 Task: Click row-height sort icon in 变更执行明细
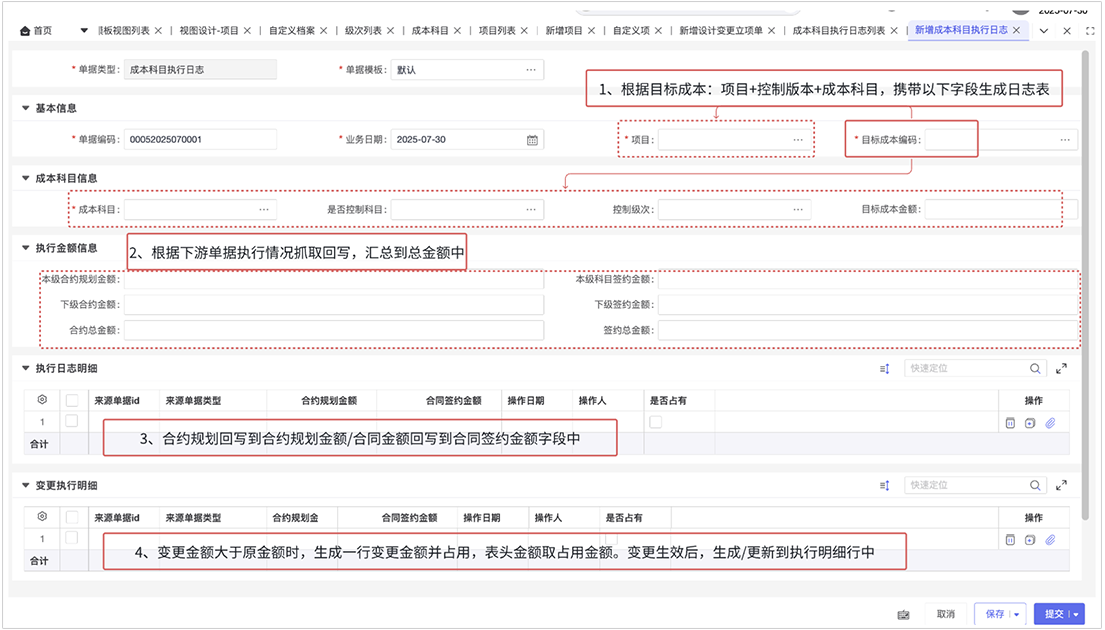[884, 486]
